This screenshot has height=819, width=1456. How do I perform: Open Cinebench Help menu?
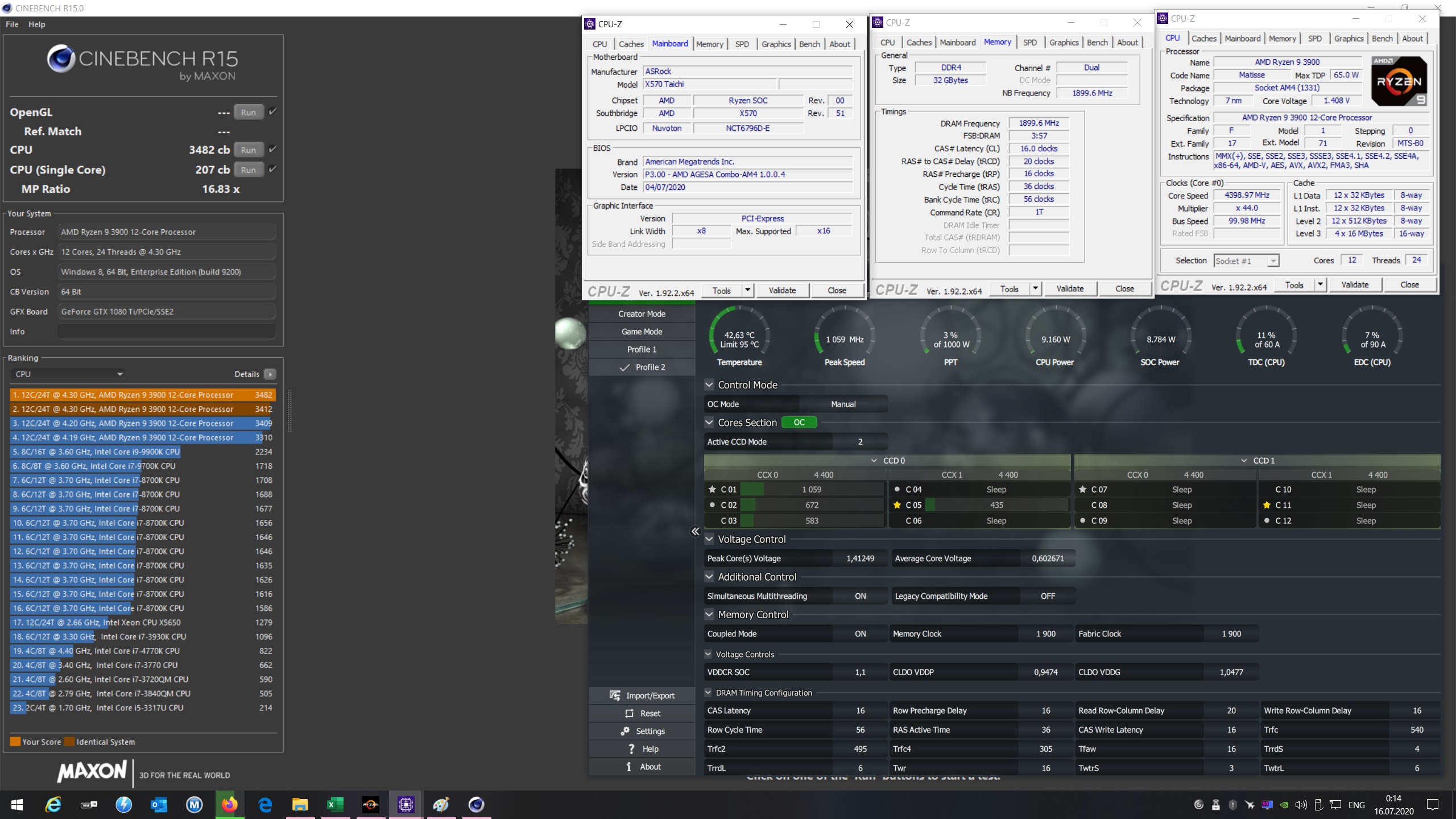tap(37, 24)
